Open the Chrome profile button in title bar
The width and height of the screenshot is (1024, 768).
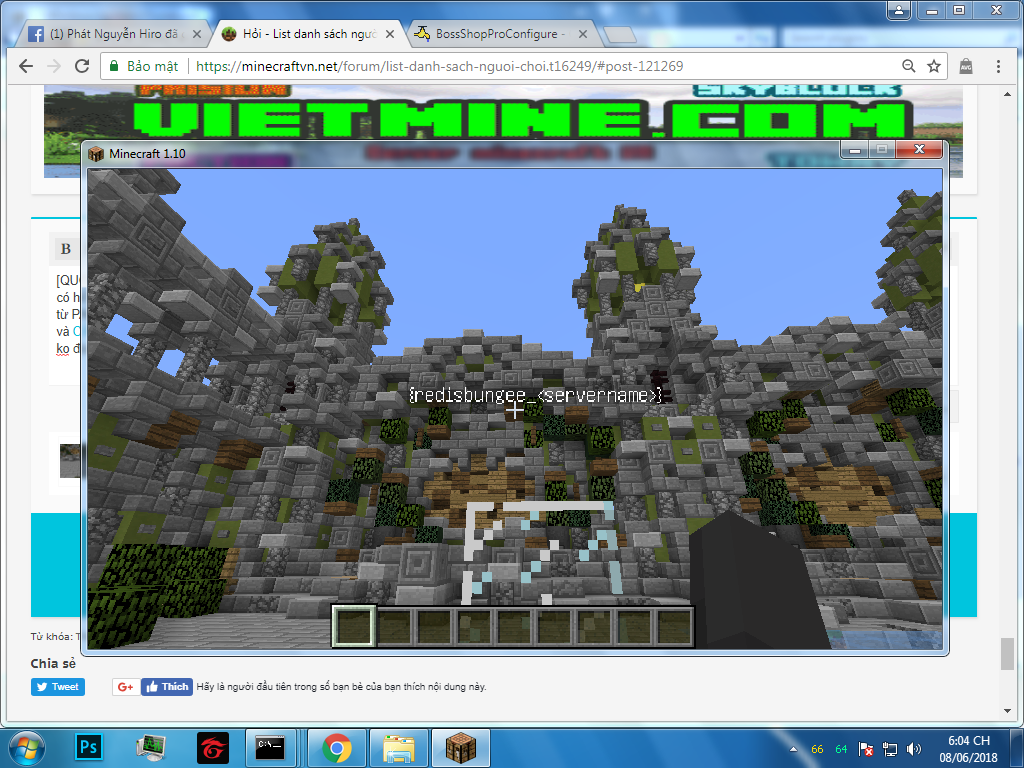click(x=899, y=10)
